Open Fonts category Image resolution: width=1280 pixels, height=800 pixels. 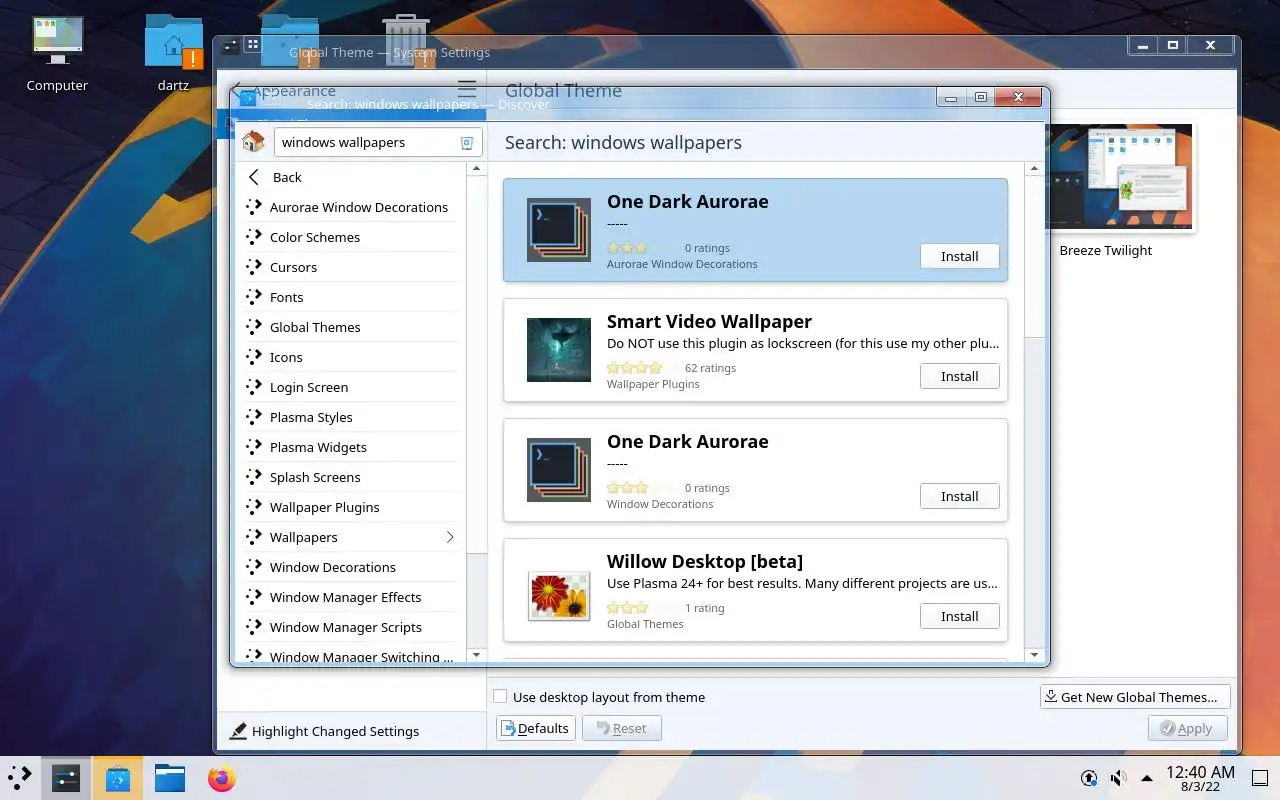[350, 297]
